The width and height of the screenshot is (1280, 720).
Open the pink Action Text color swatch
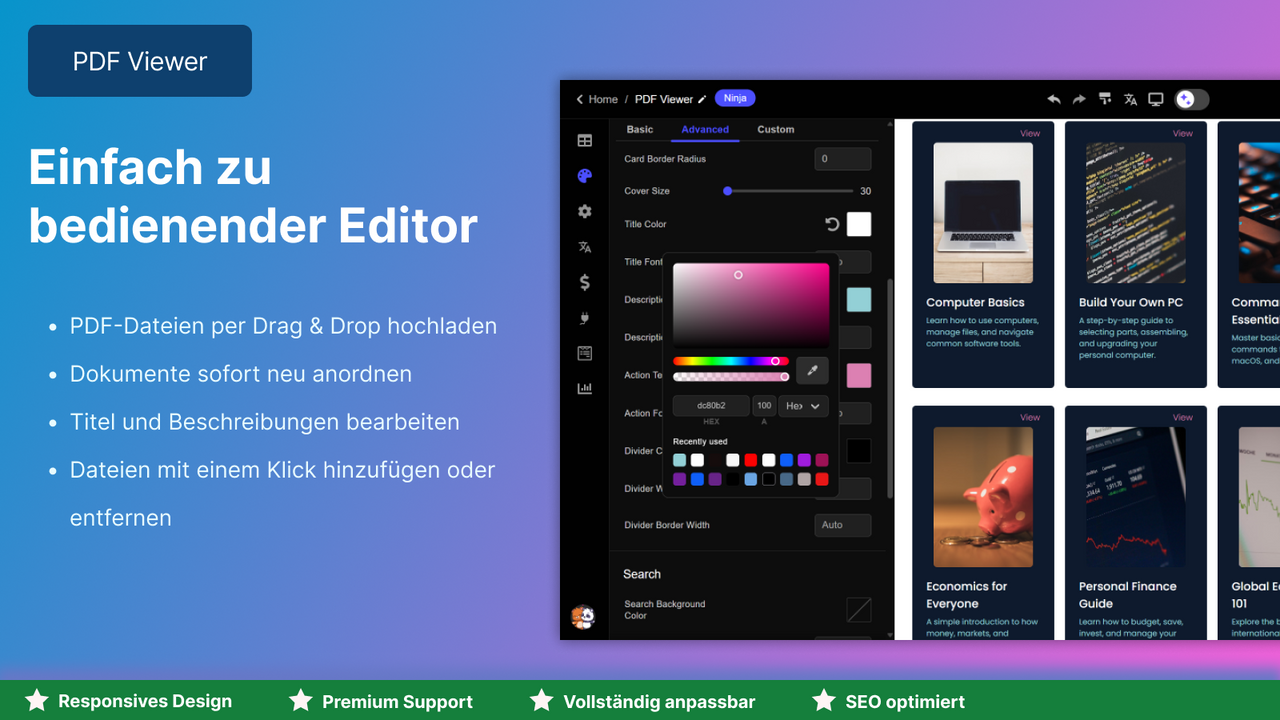(859, 375)
